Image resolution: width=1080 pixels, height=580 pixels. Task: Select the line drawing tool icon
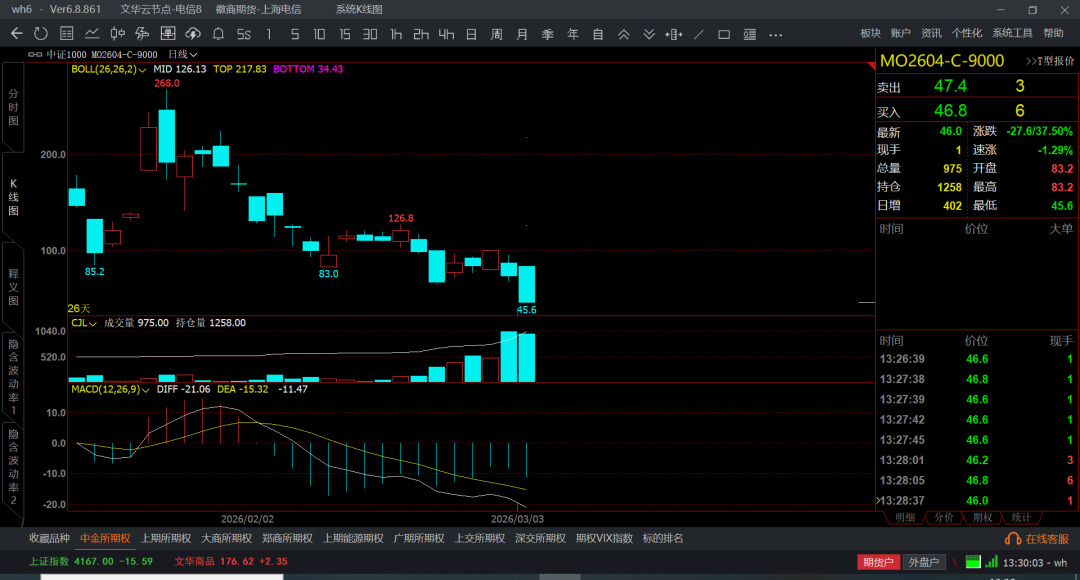(699, 34)
